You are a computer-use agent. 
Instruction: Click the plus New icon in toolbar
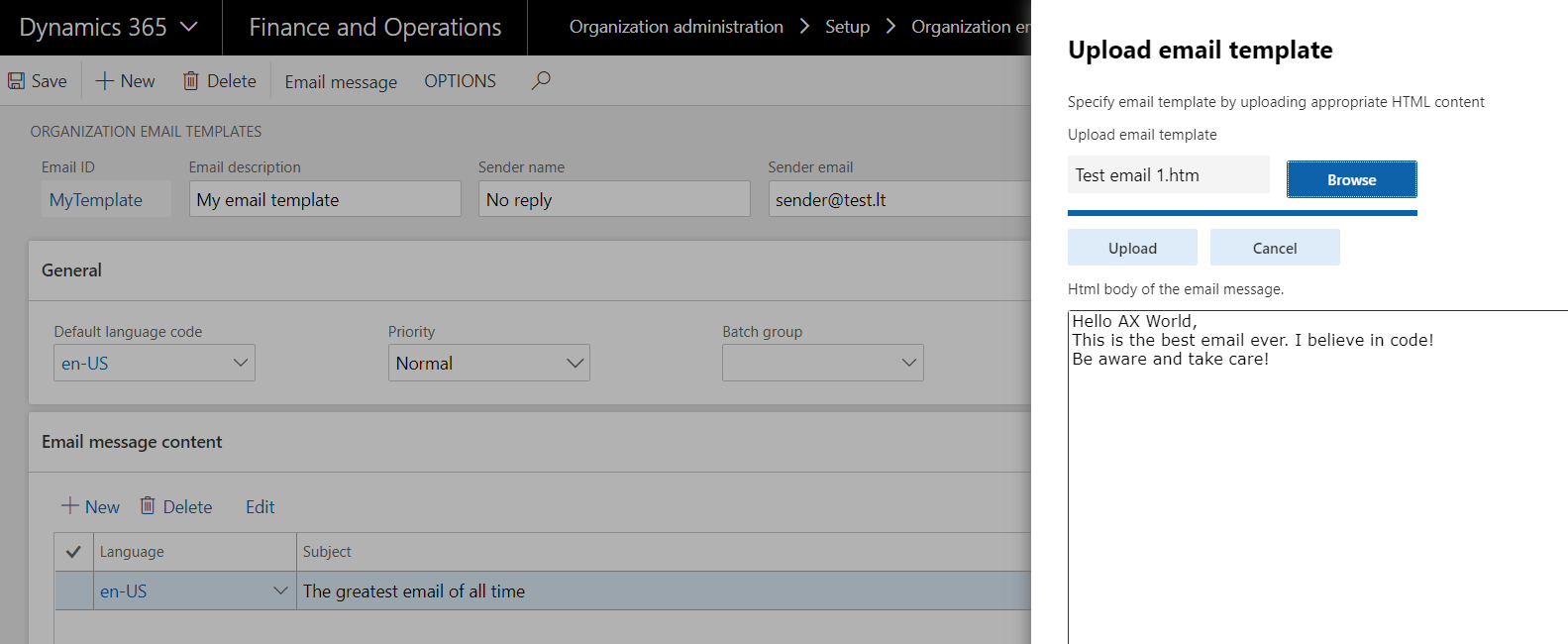coord(104,81)
